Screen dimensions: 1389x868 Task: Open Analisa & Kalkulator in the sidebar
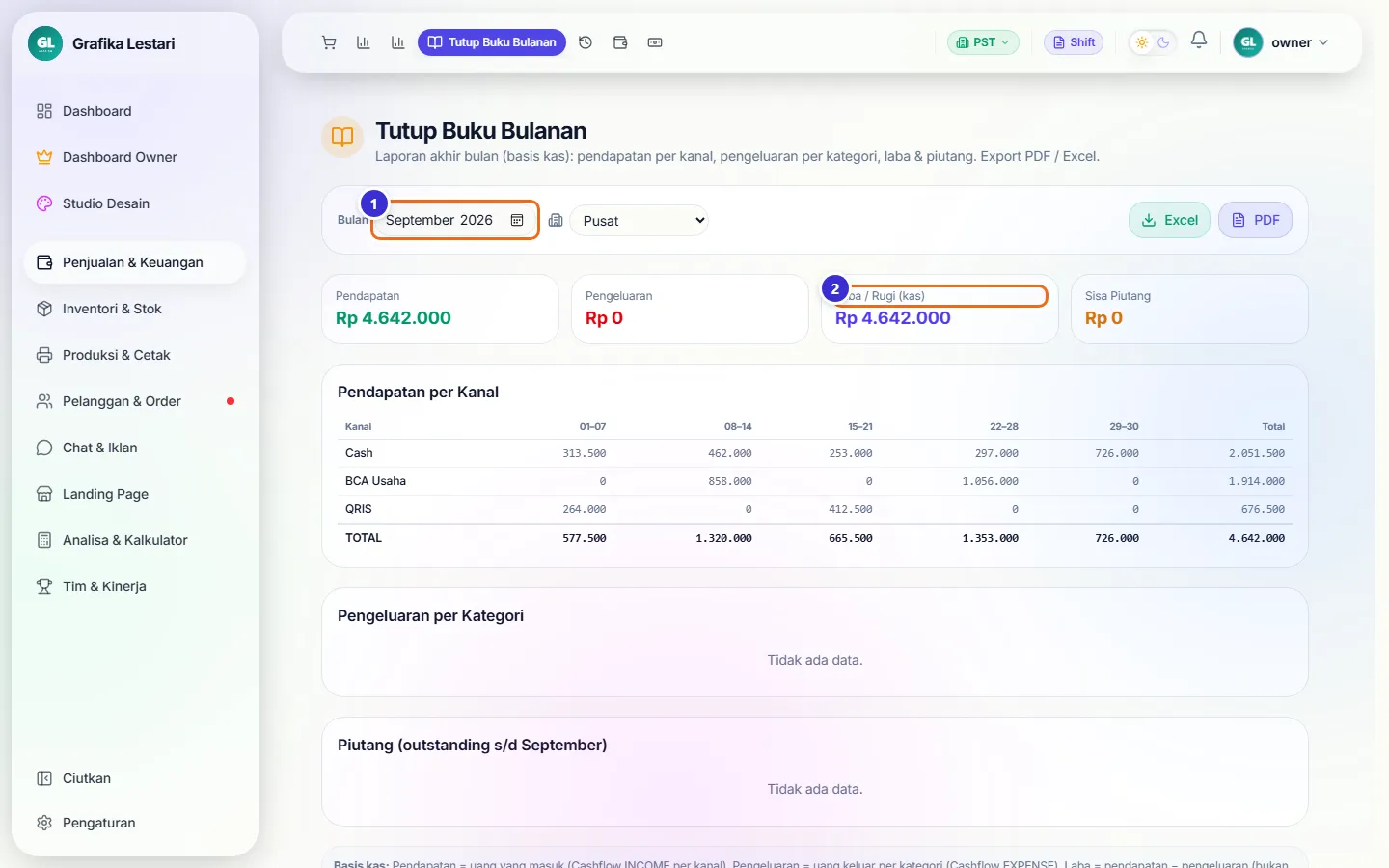[x=135, y=540]
